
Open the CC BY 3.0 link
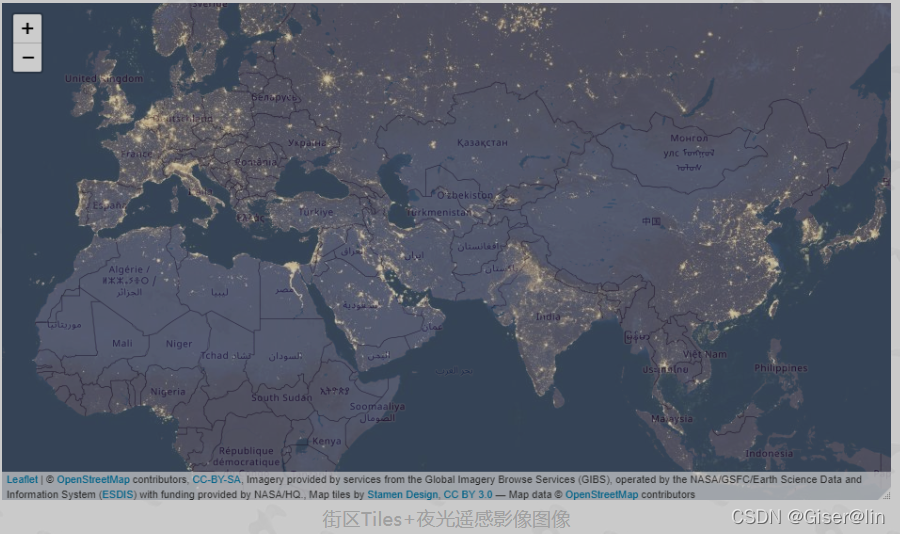468,494
